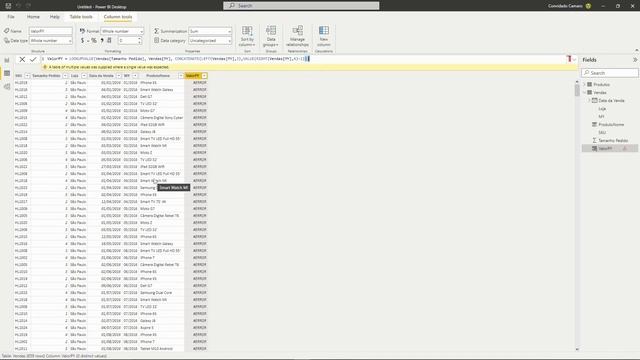
Task: Switch to Data view in left sidebar
Action: point(7,73)
